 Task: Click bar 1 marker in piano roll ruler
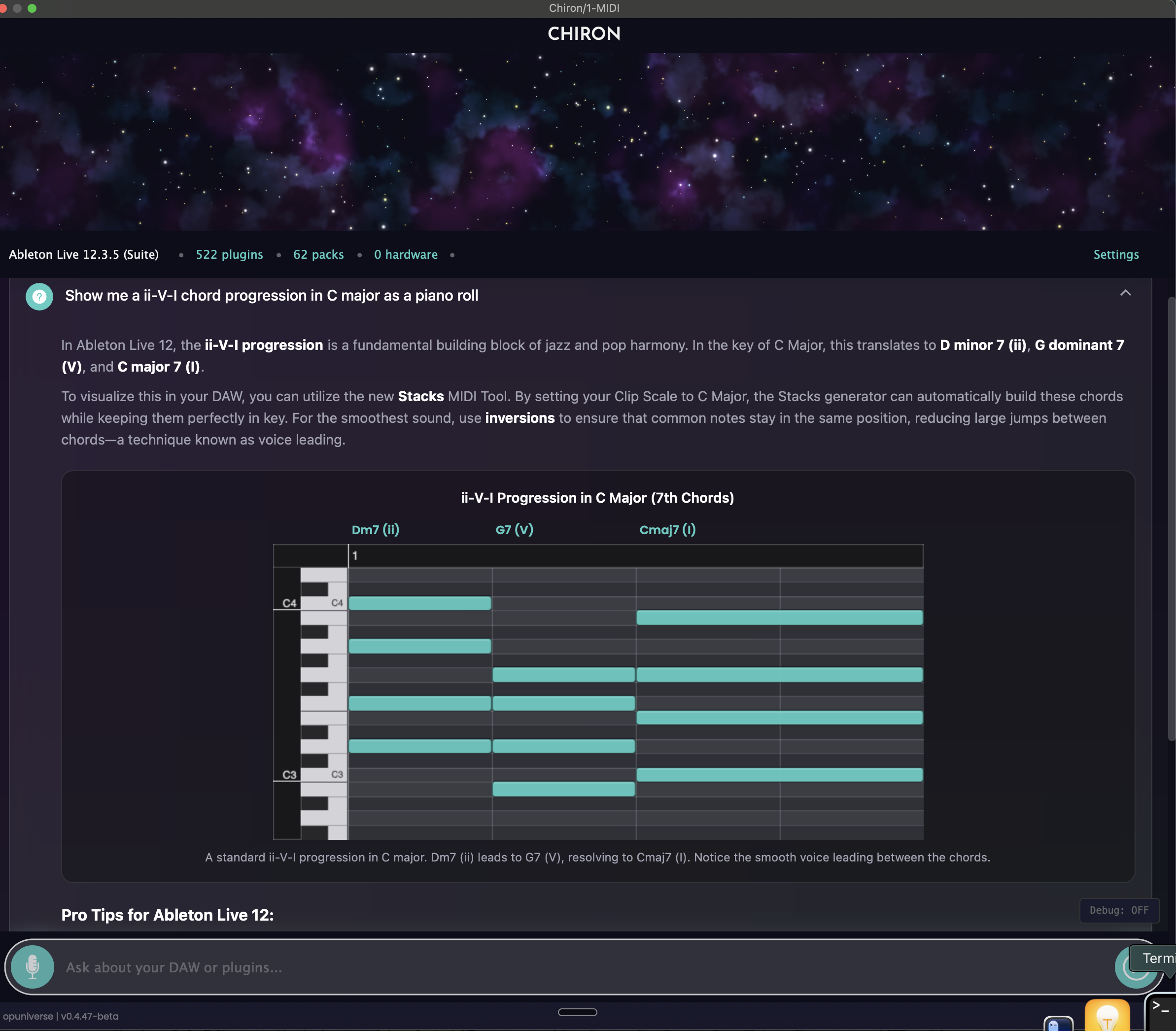355,556
